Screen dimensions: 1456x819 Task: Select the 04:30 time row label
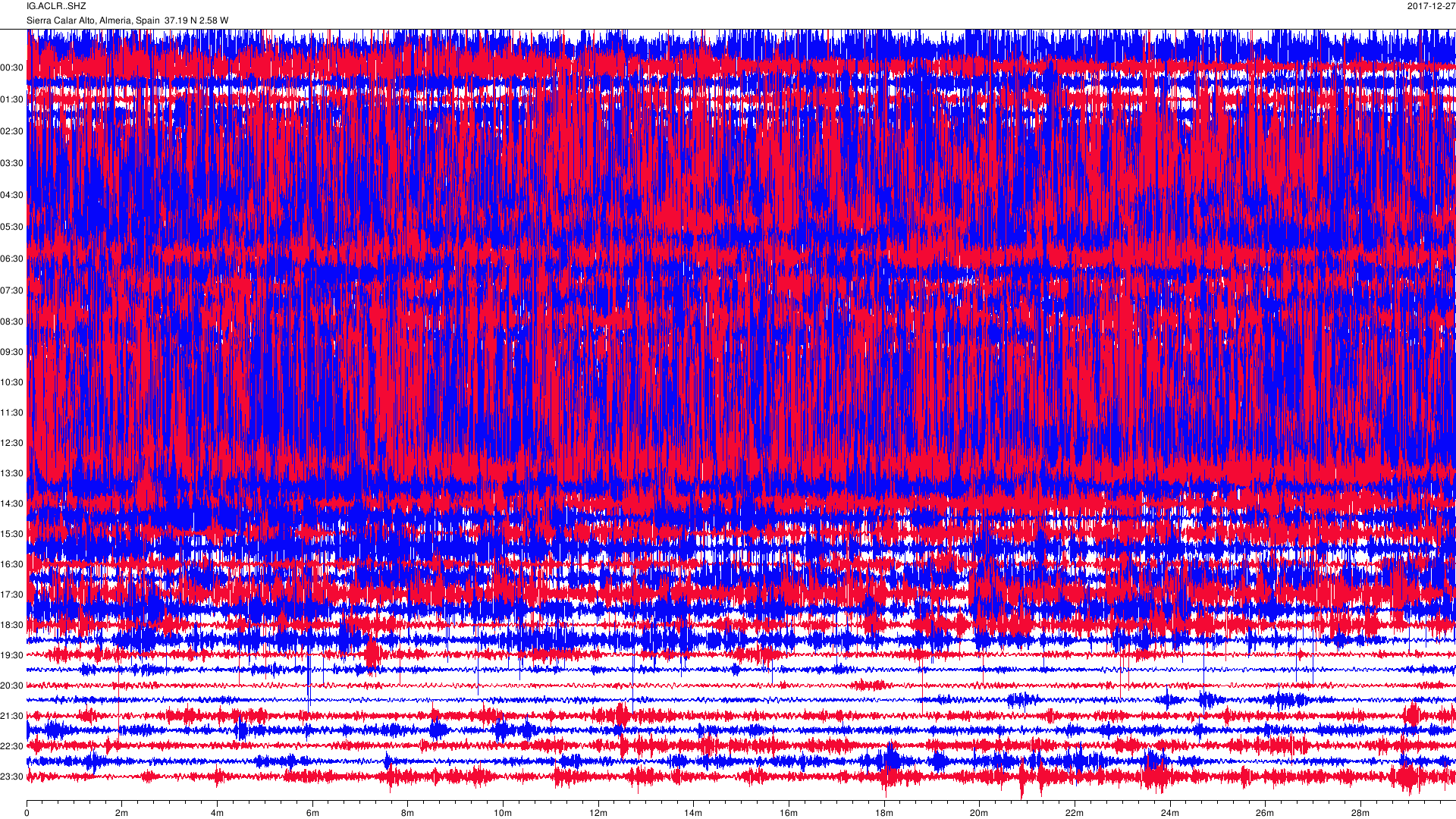12,196
